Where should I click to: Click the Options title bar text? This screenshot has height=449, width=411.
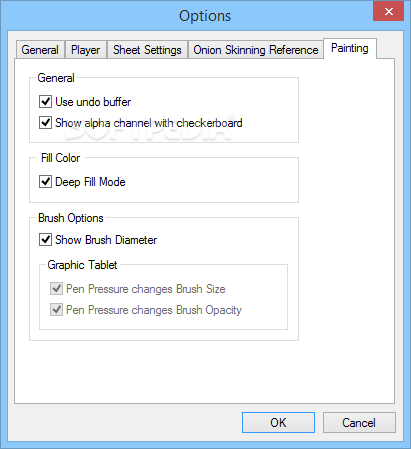tap(205, 16)
